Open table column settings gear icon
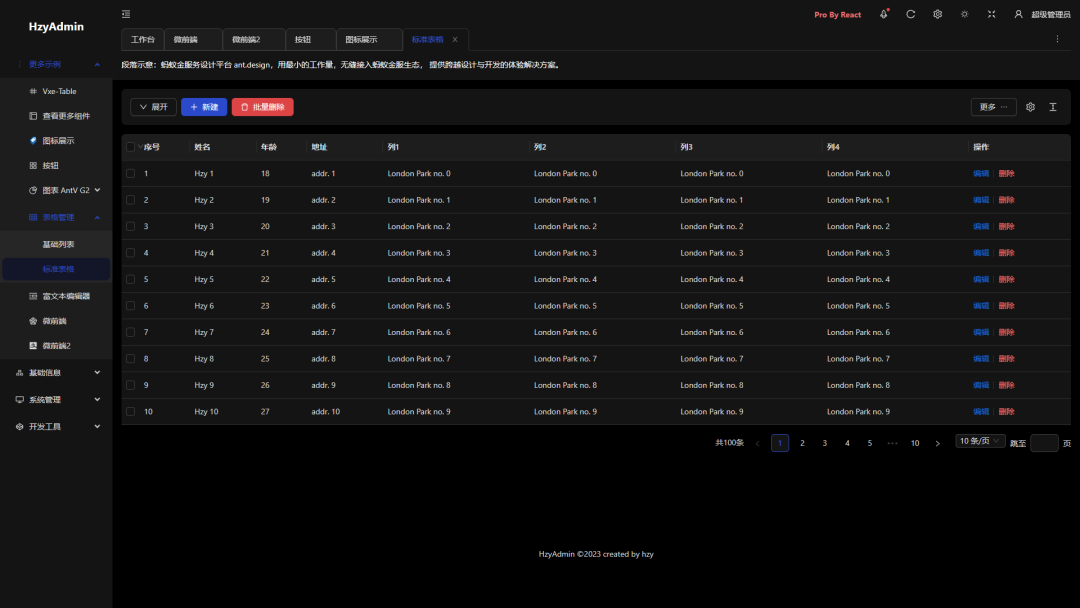1080x608 pixels. coord(1030,107)
